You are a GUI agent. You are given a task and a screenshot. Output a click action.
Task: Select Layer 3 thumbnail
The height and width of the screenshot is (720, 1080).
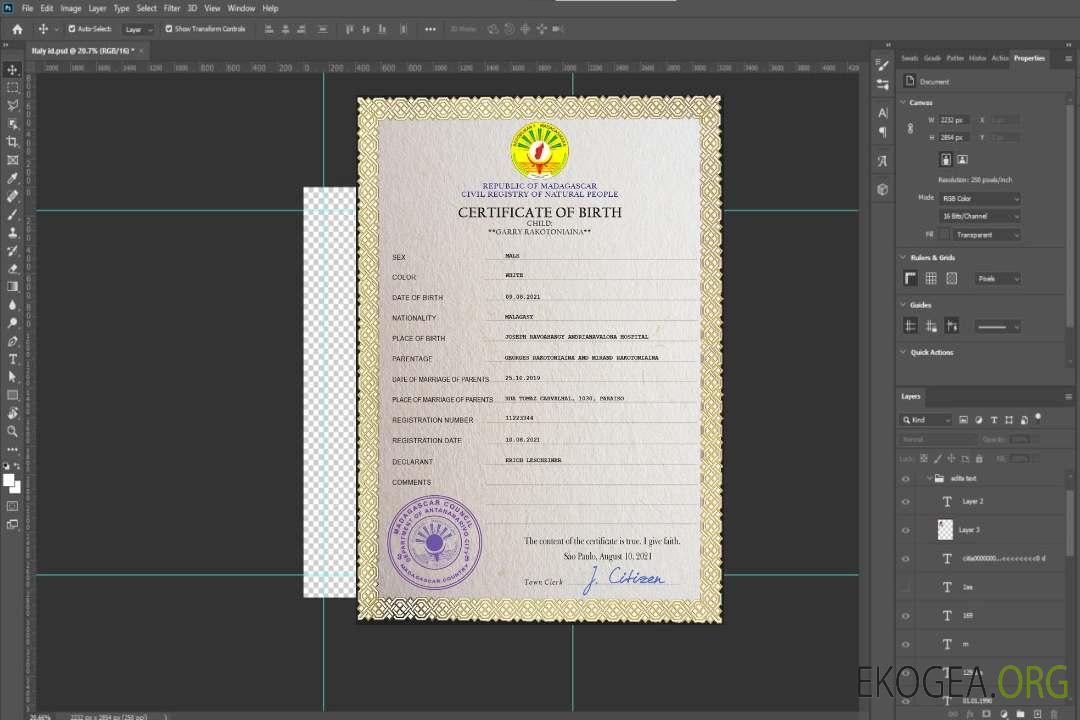point(945,529)
